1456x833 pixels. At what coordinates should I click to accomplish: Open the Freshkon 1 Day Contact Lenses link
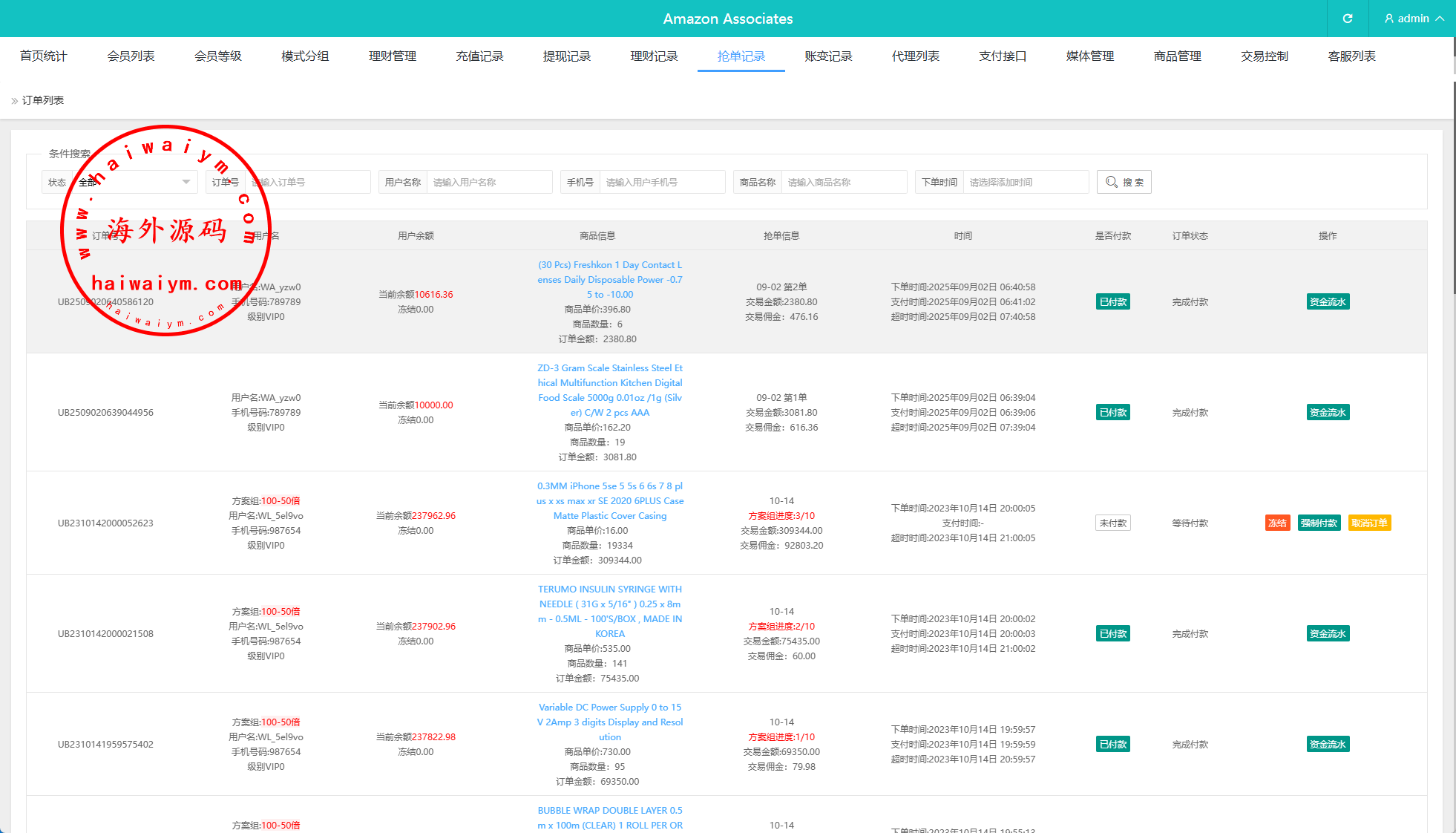pos(609,279)
